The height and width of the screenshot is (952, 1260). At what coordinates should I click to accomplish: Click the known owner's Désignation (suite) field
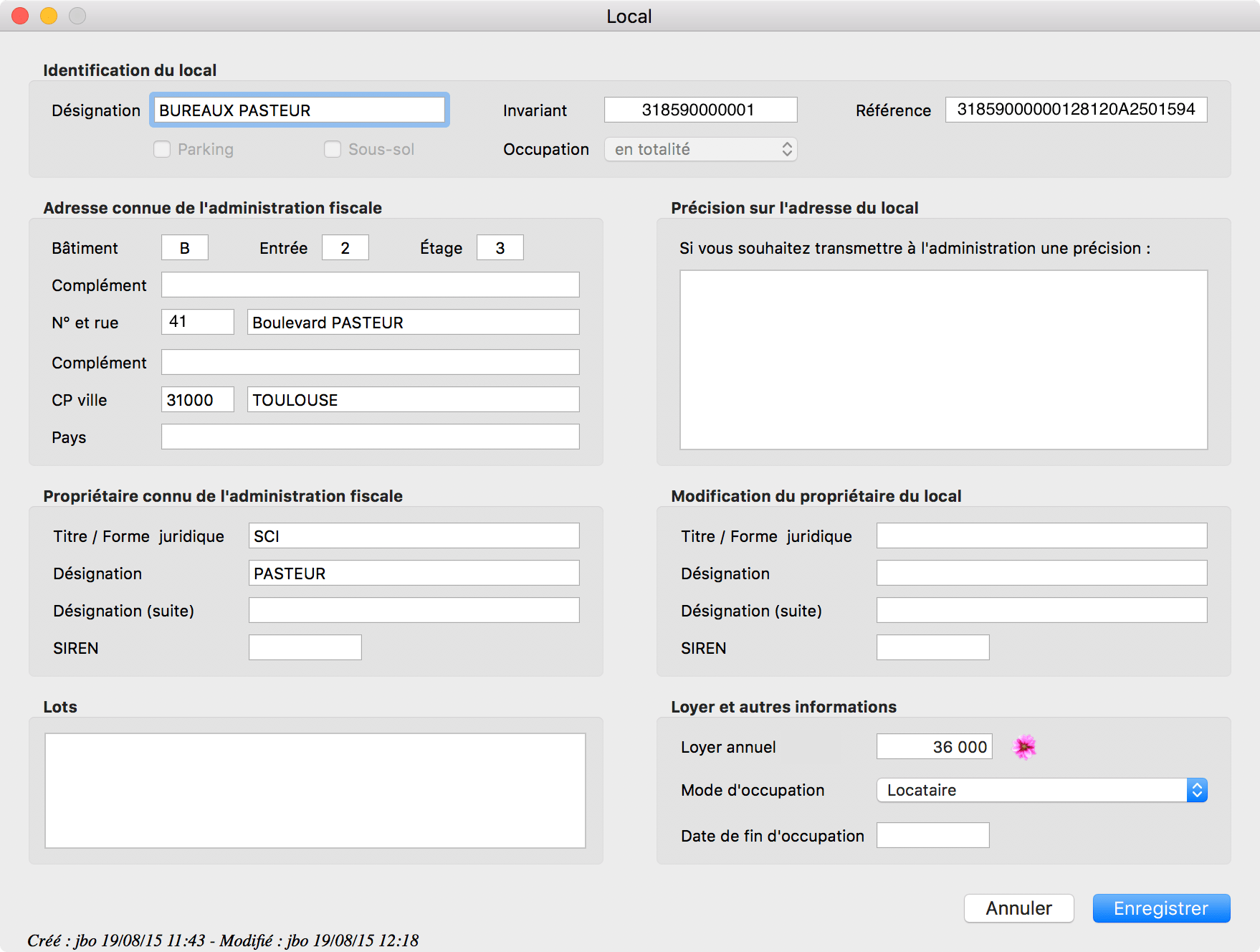pos(414,610)
